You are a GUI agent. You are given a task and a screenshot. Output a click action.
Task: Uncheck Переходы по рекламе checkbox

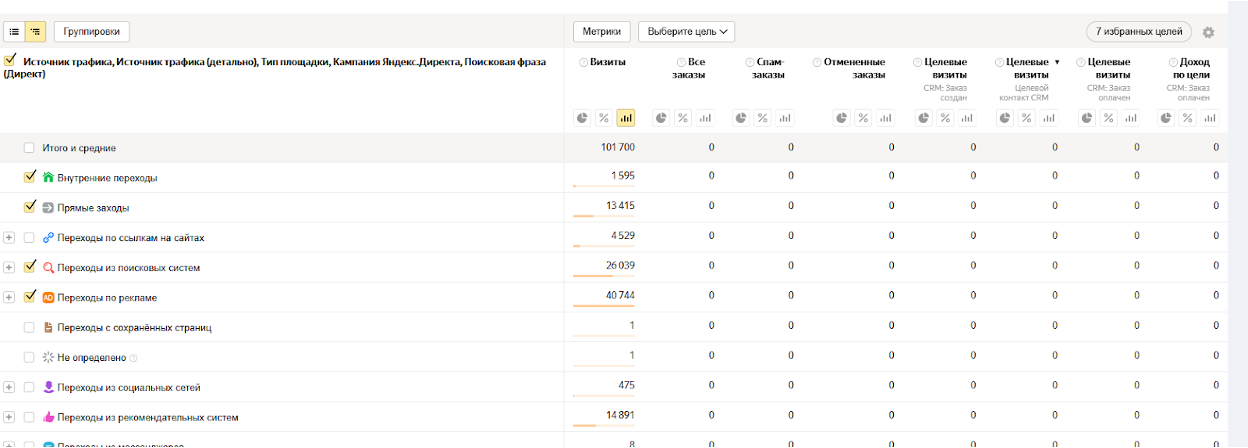30,297
